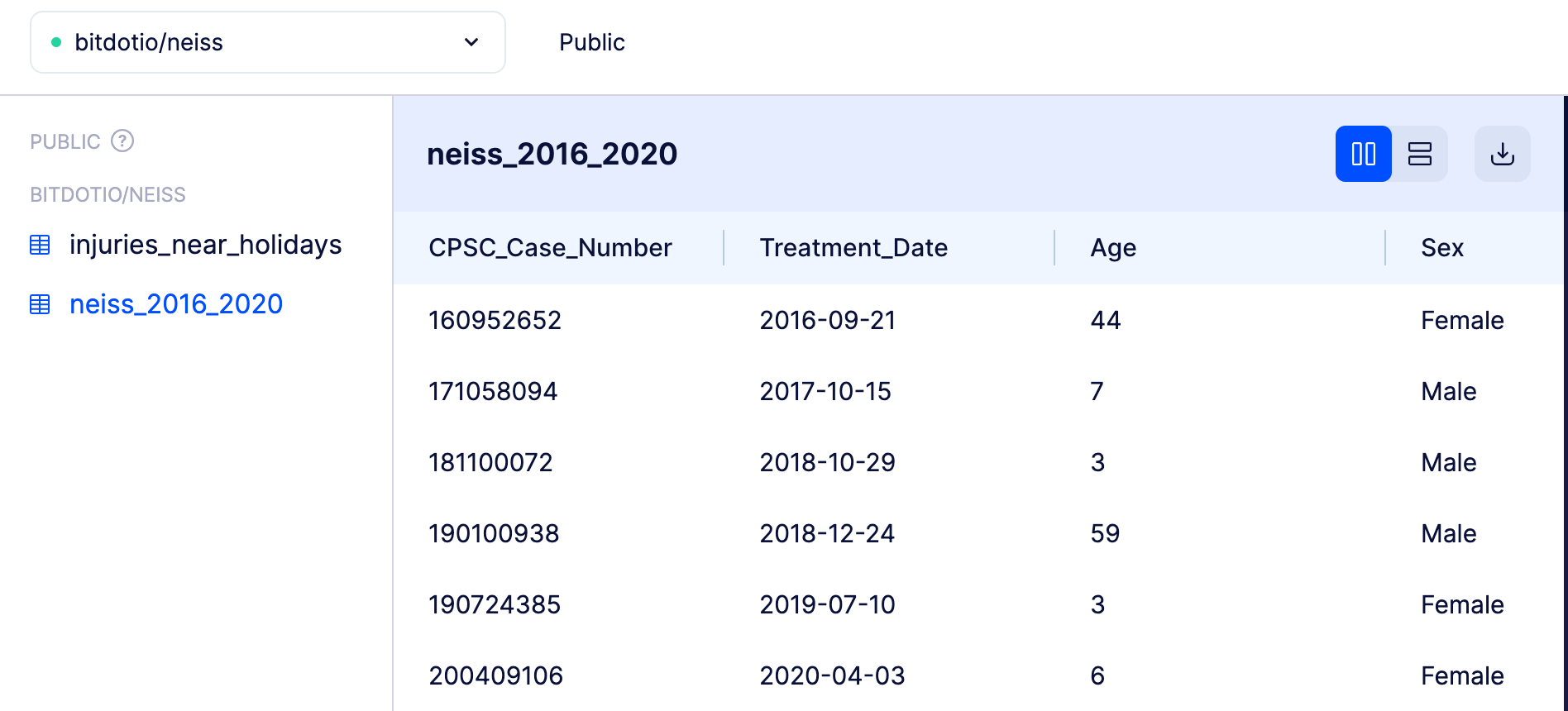This screenshot has width=1568, height=711.
Task: Sort by the Age column header
Action: pyautogui.click(x=1113, y=248)
